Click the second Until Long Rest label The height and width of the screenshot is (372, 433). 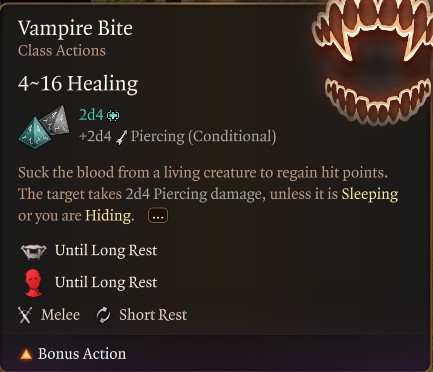[106, 283]
